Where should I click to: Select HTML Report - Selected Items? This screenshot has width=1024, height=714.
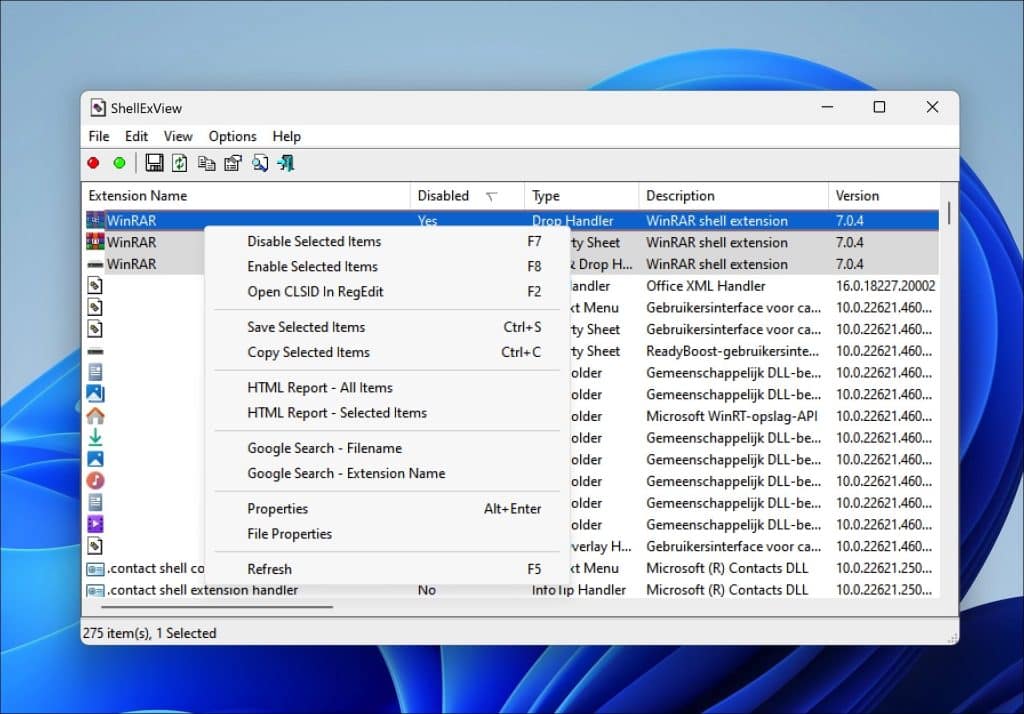387,413
